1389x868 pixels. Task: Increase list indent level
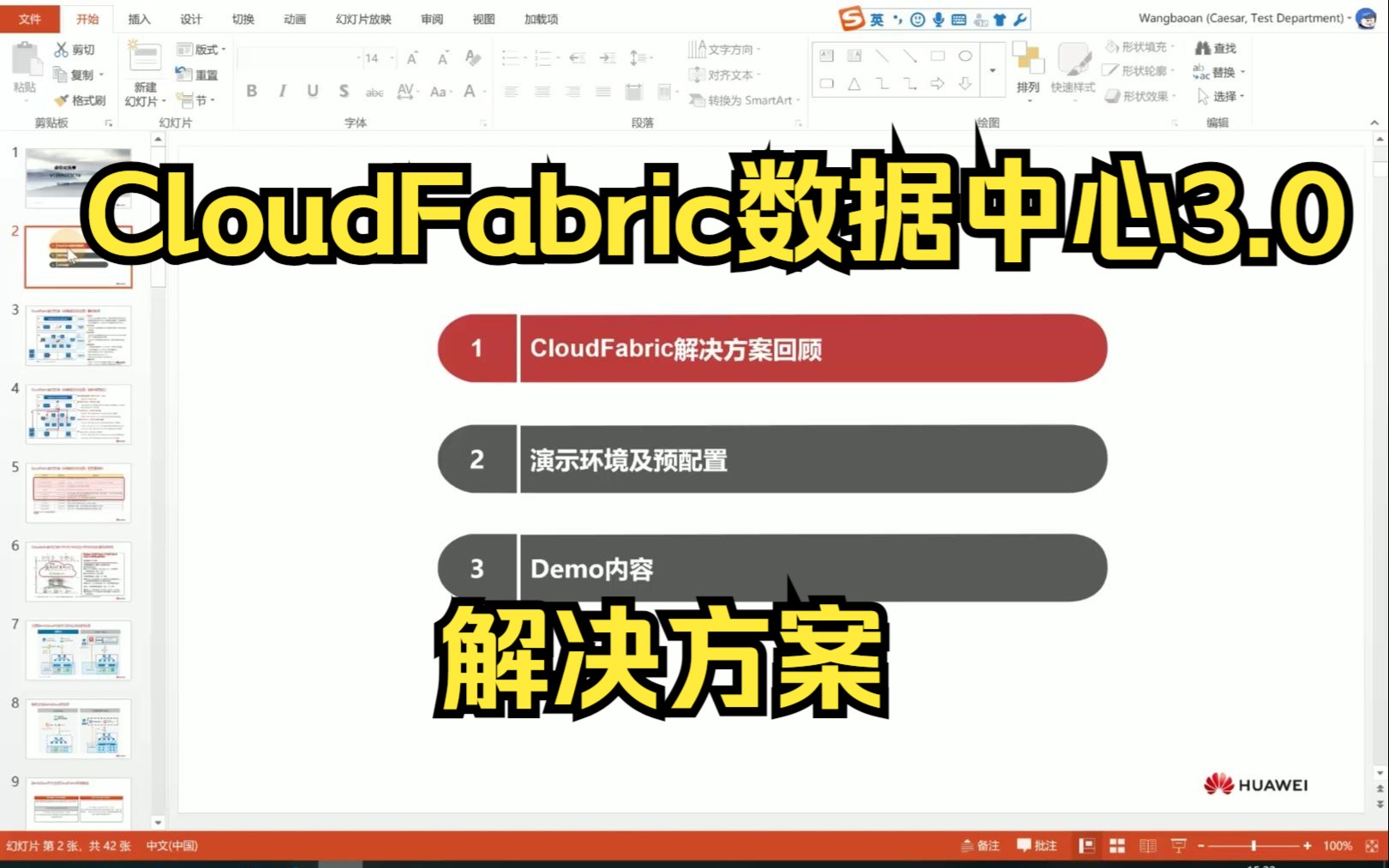coord(608,58)
